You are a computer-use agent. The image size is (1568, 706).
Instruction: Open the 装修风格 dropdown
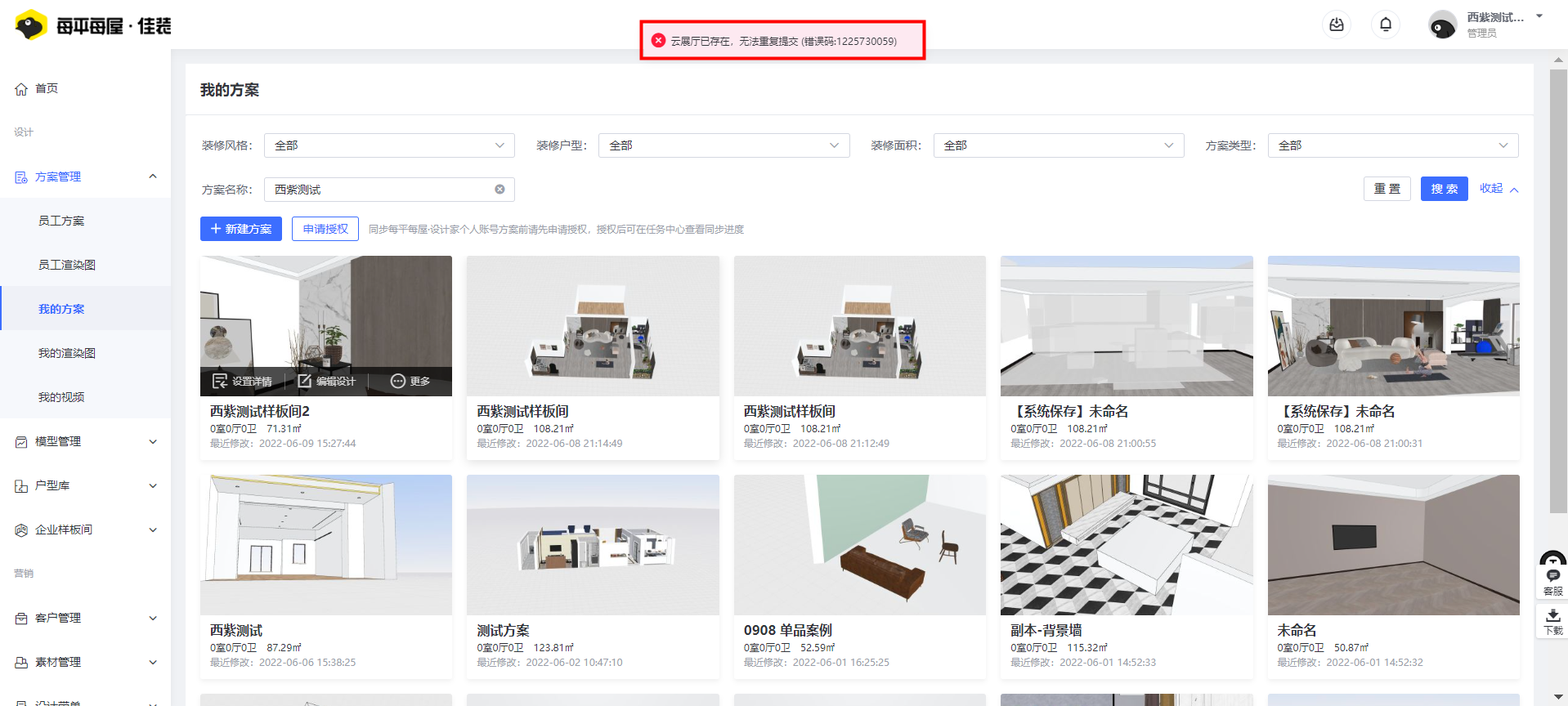point(389,145)
